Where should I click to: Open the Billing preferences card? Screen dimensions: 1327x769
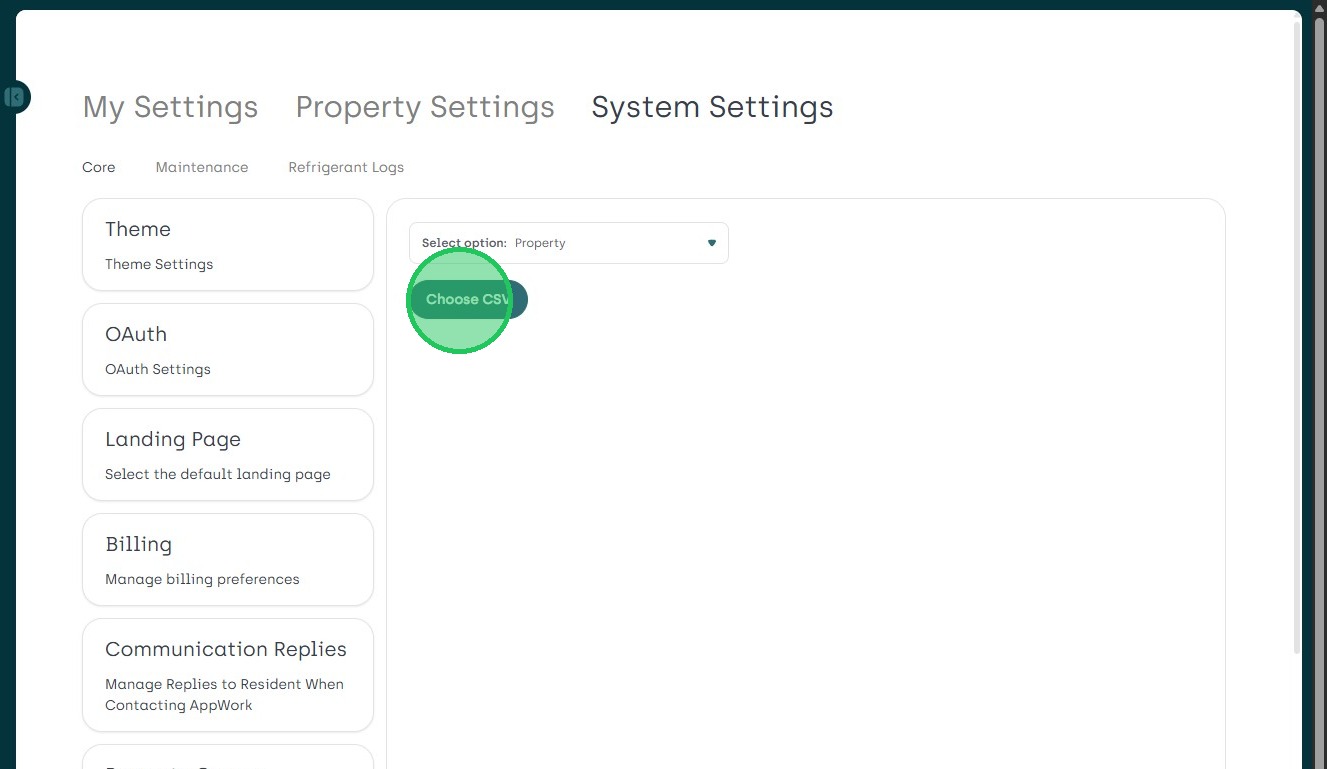[228, 560]
